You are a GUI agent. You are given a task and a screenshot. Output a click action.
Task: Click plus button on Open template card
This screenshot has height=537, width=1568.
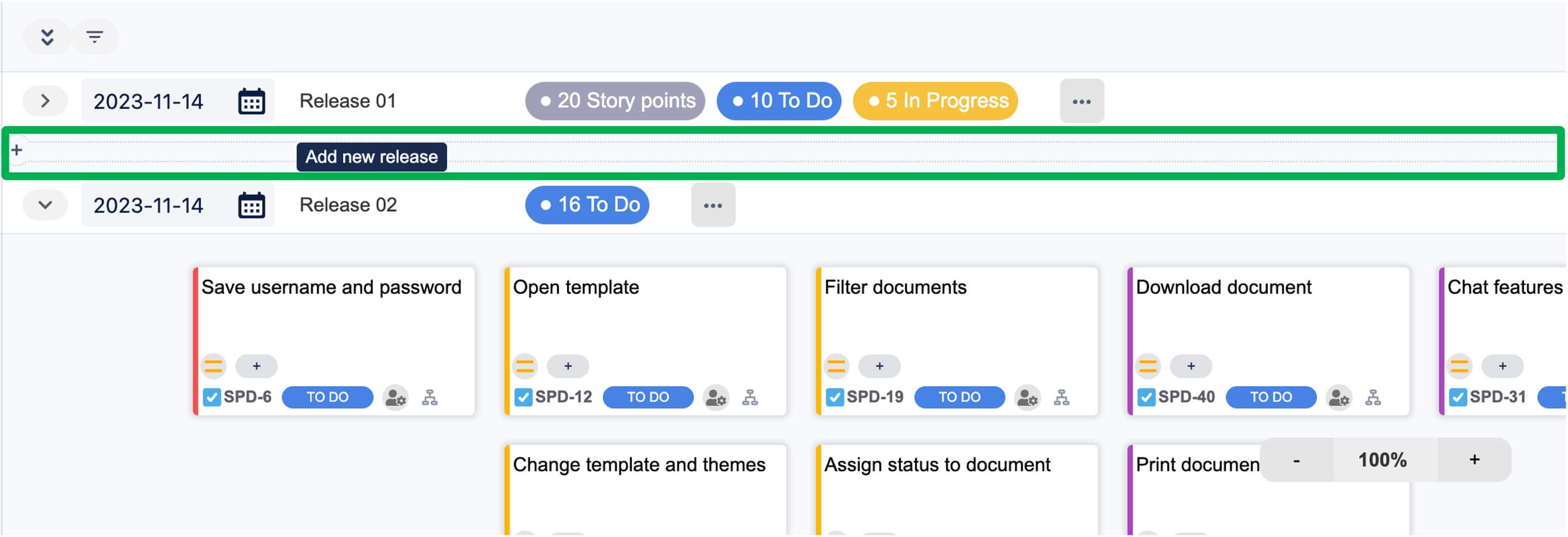coord(567,366)
